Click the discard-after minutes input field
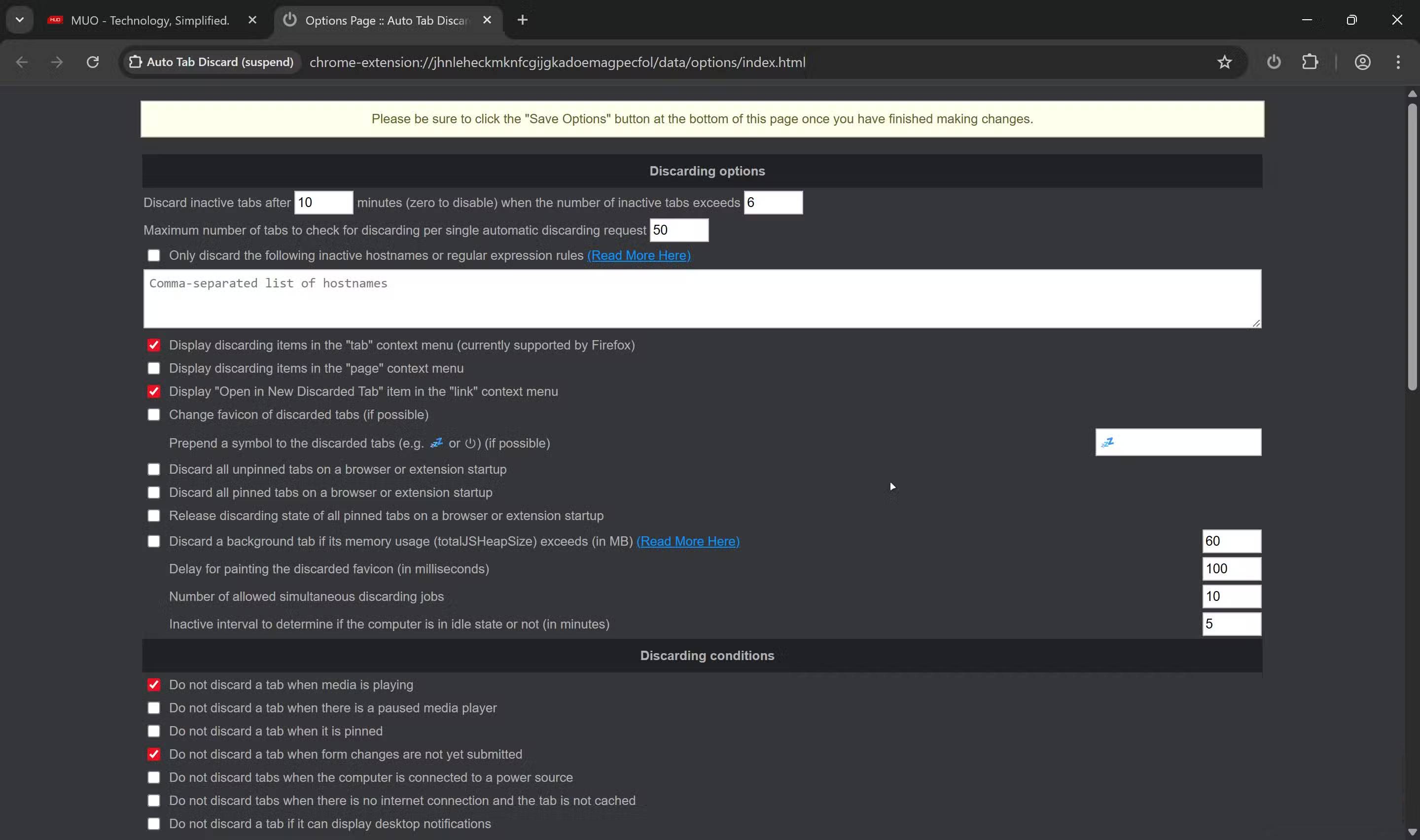This screenshot has height=840, width=1420. tap(323, 203)
